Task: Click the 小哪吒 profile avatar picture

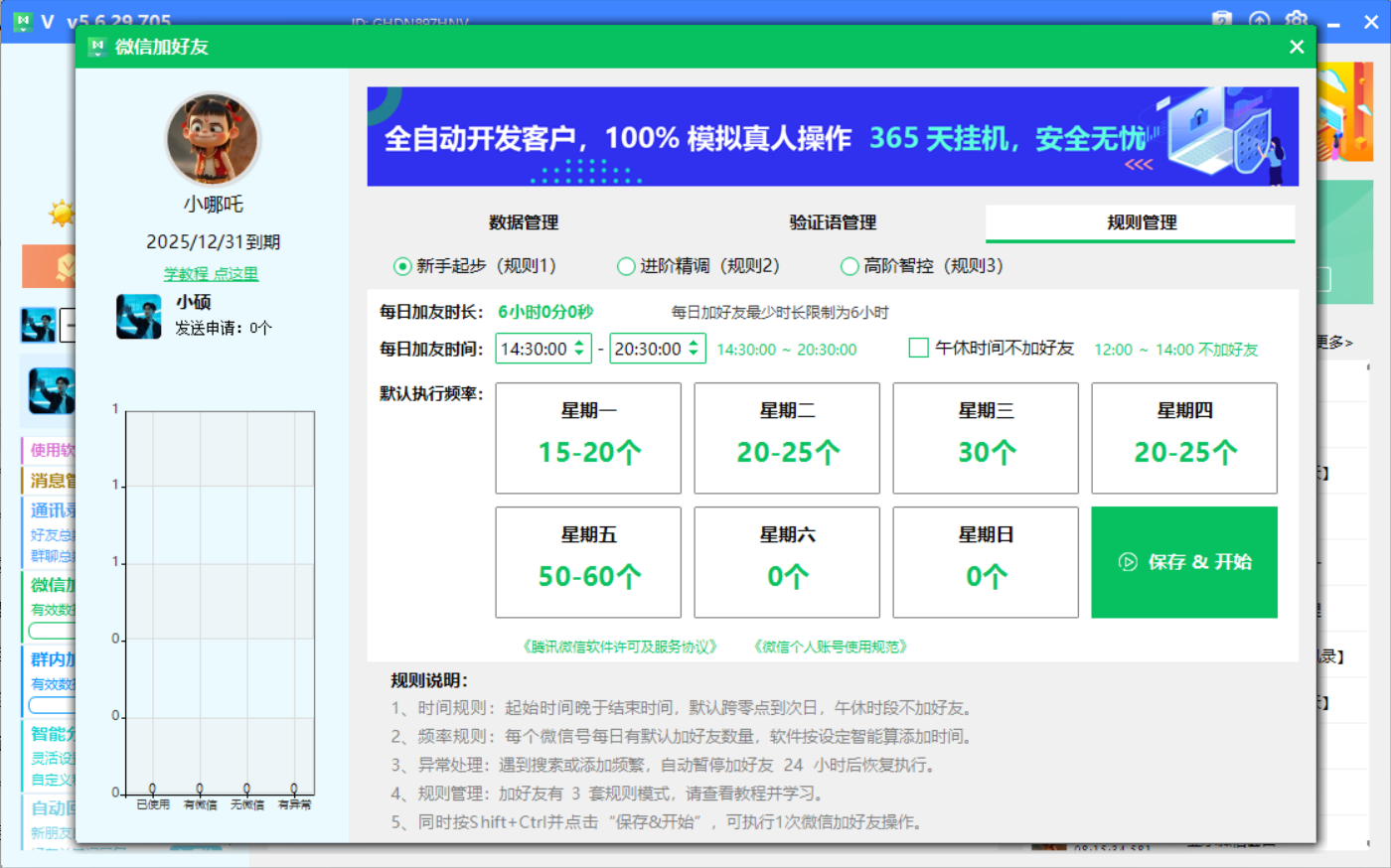Action: pyautogui.click(x=213, y=139)
